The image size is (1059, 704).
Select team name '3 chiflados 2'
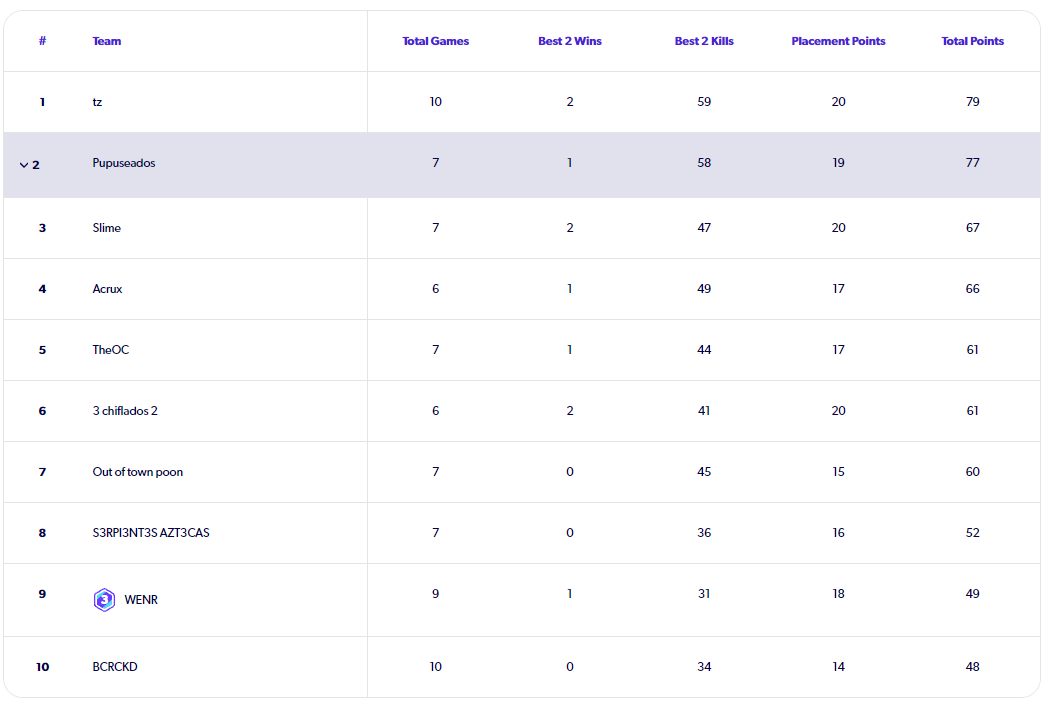tap(125, 411)
